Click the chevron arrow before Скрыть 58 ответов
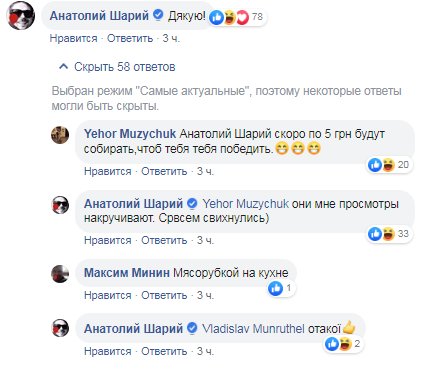This screenshot has height=369, width=442. click(63, 67)
